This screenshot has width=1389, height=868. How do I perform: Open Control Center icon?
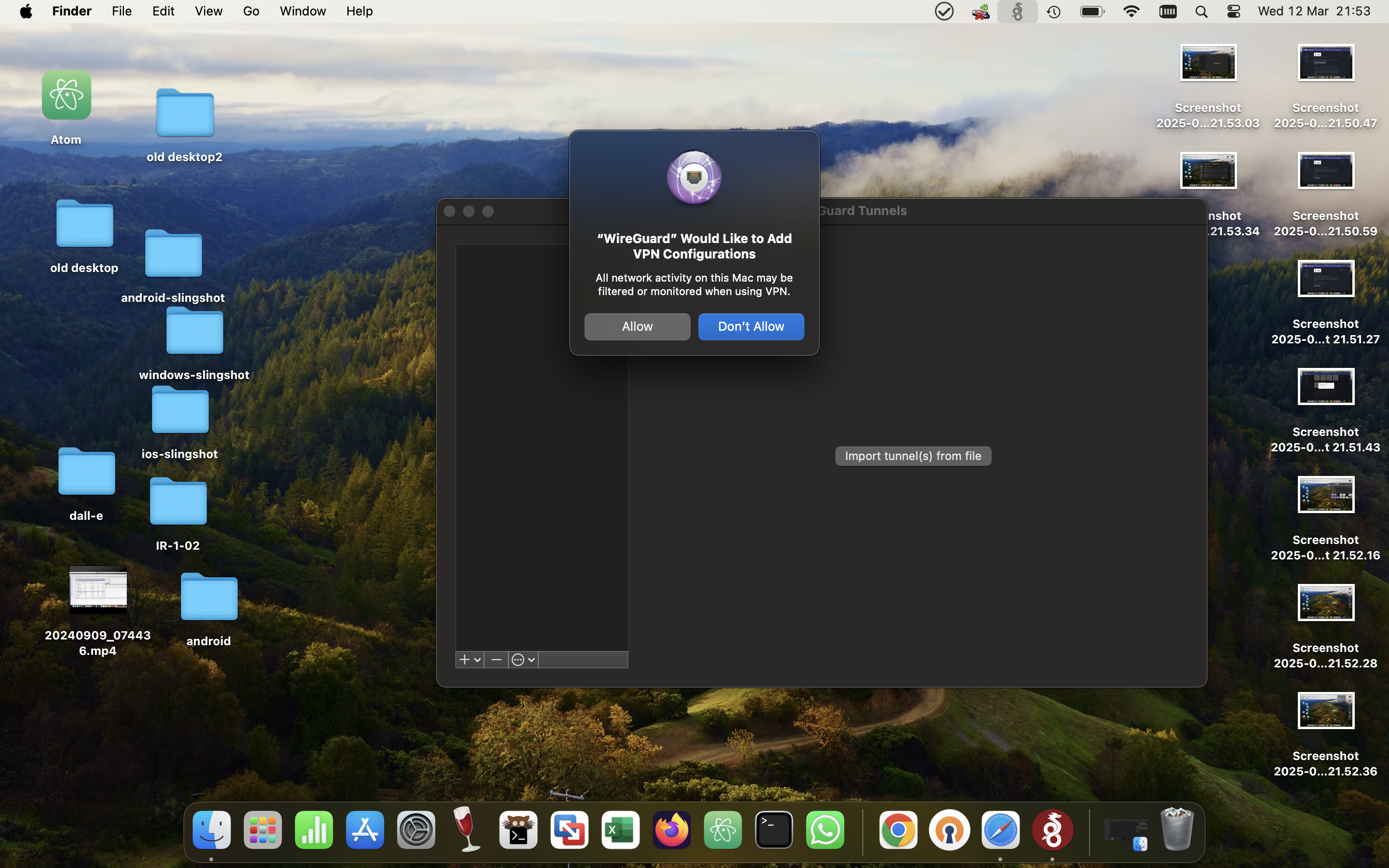pos(1233,12)
